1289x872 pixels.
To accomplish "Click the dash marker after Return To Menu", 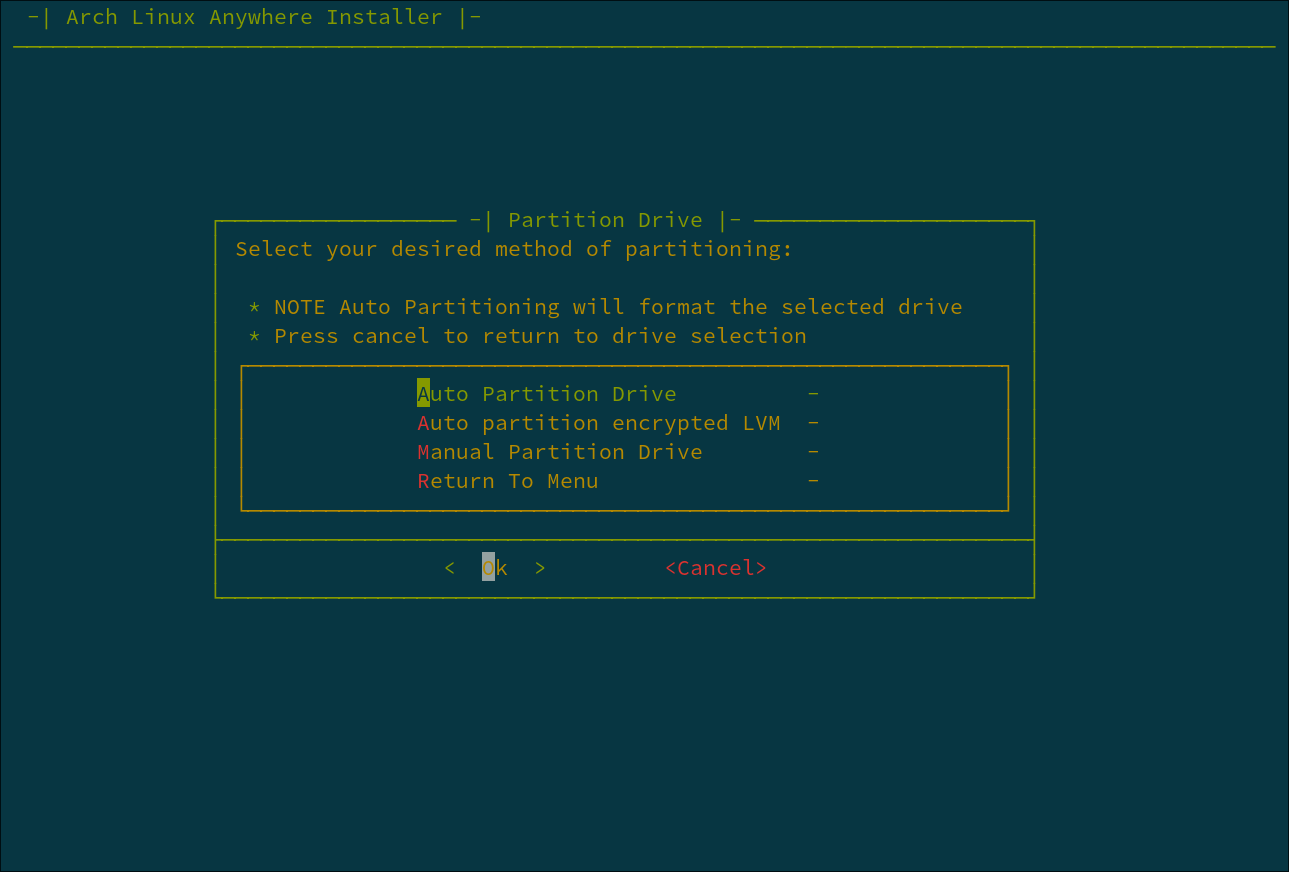I will 812,480.
